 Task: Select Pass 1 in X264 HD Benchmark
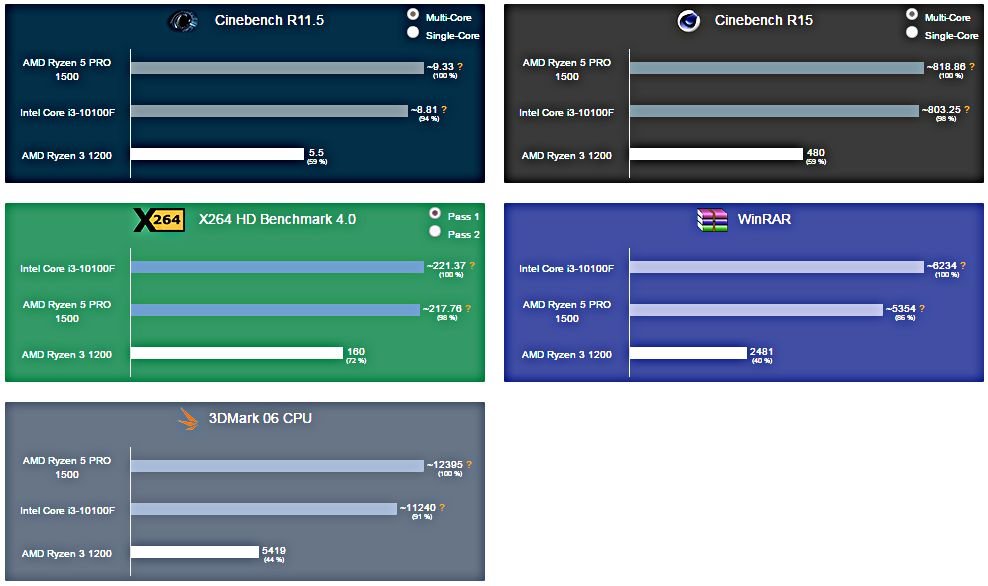435,213
